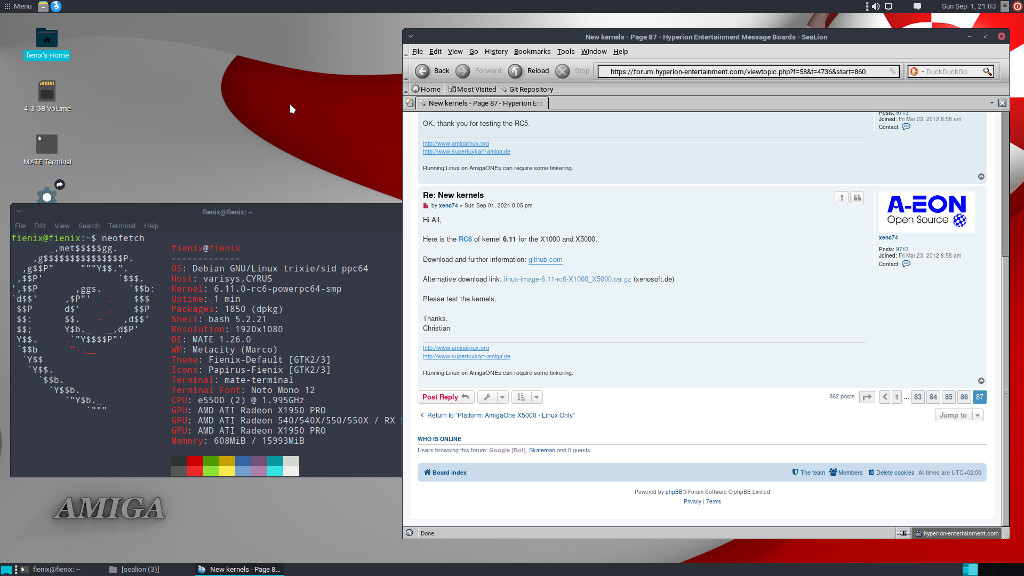This screenshot has width=1024, height=576.
Task: Open the Tools menu in SeaLion
Action: [x=566, y=52]
